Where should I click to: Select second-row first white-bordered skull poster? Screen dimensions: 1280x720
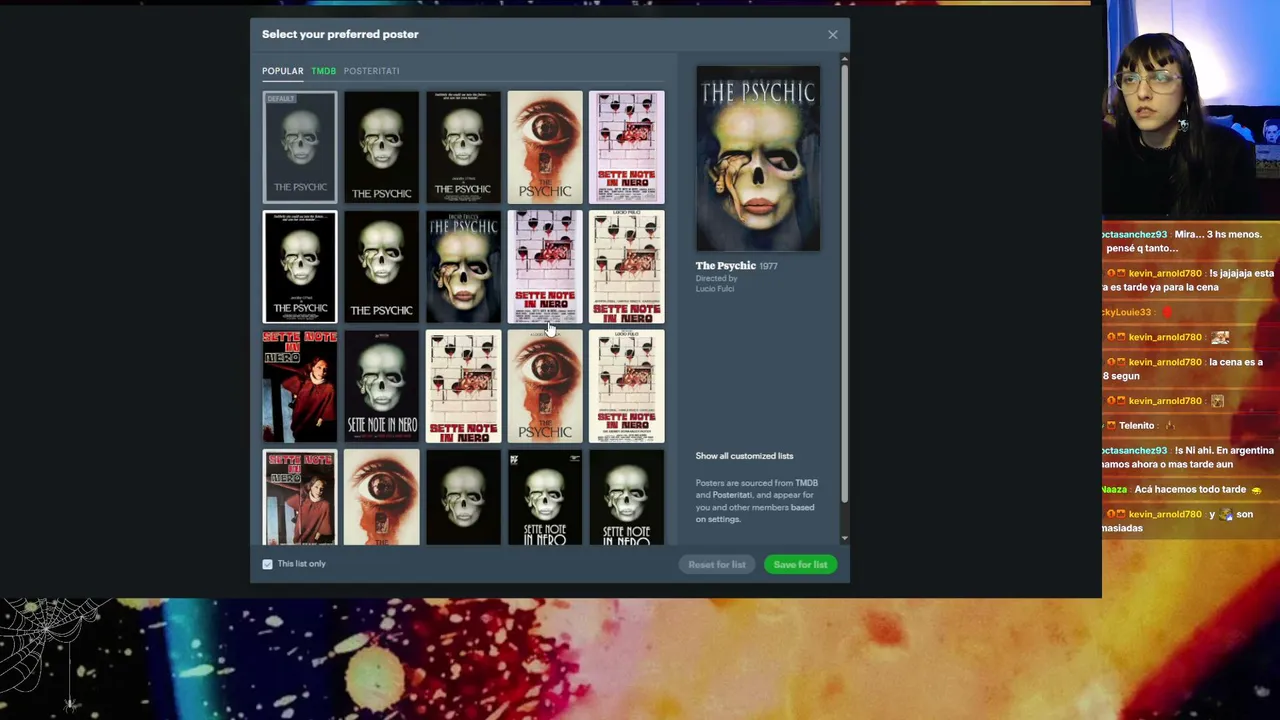[x=300, y=267]
